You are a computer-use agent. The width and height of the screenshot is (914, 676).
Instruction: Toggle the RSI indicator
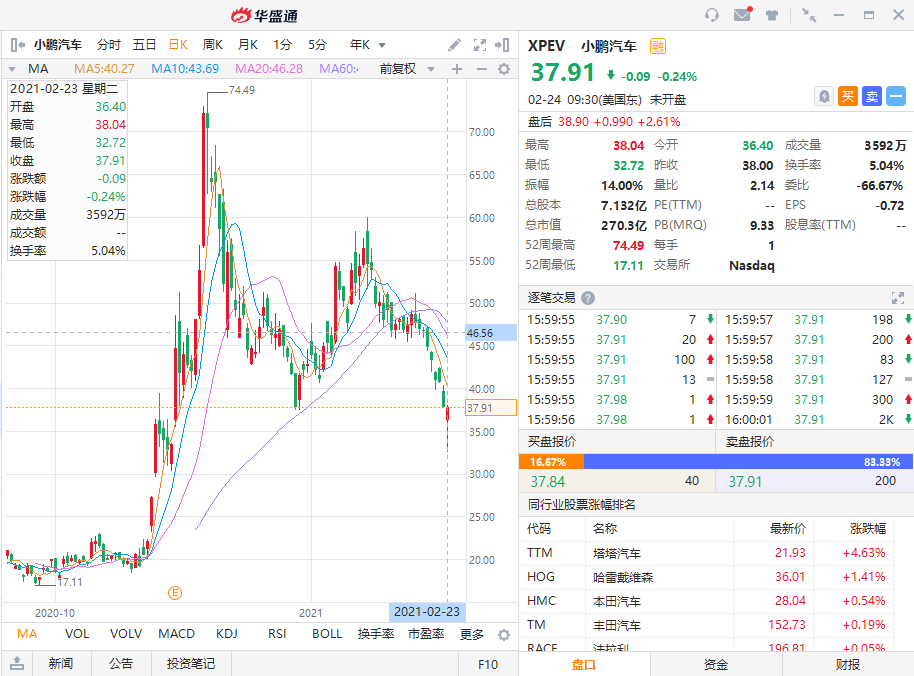coord(277,633)
